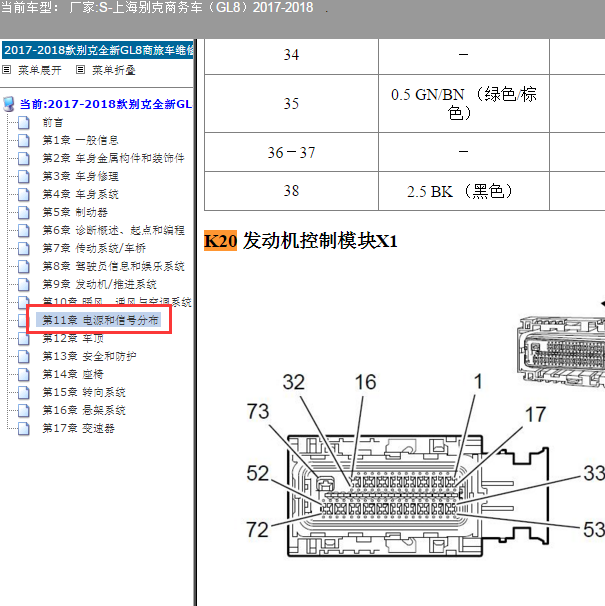Click the 当前车型 vehicle model title text
Viewport: 605px width, 606px height.
[x=157, y=7]
